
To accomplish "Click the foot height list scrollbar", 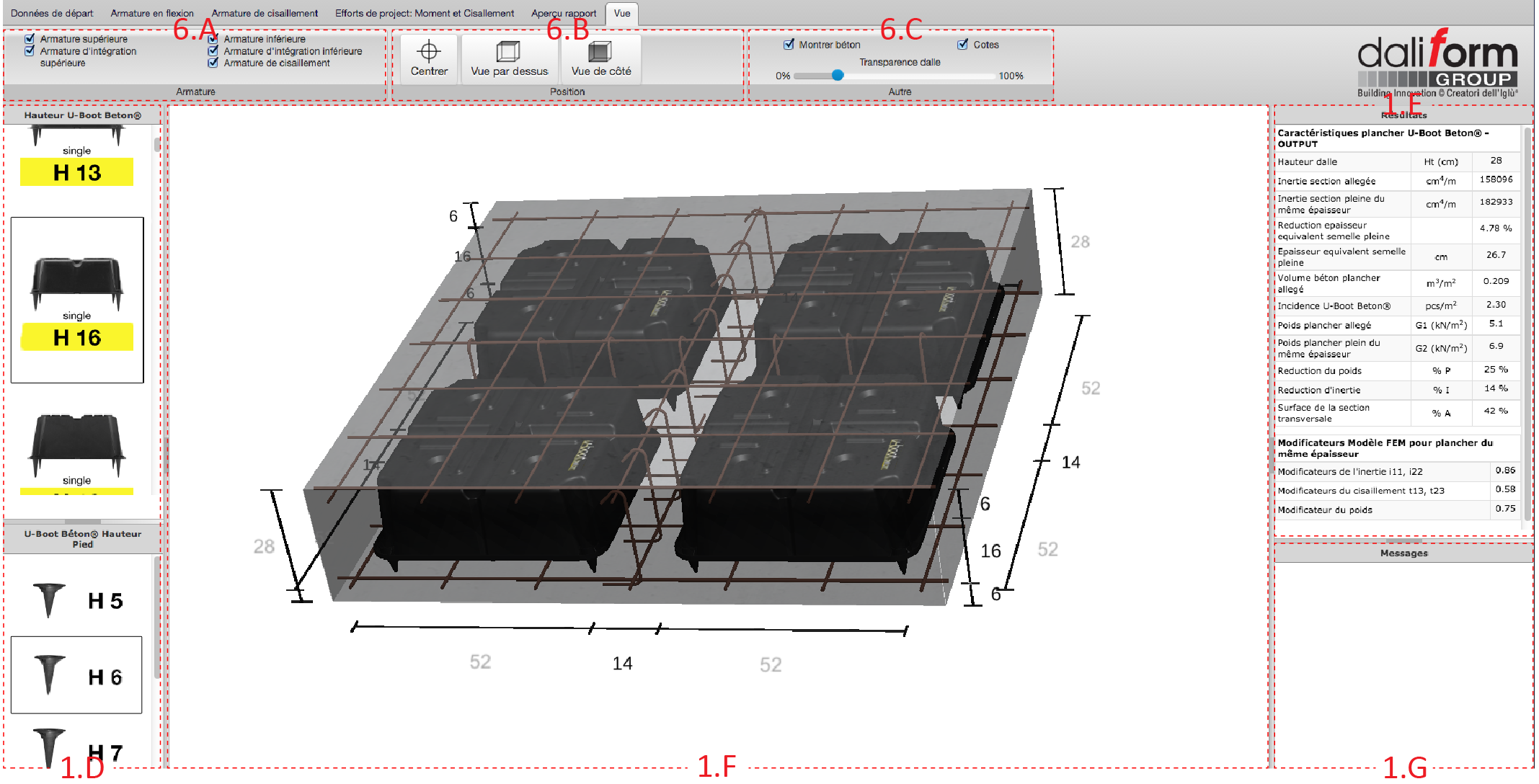I will 157,616.
